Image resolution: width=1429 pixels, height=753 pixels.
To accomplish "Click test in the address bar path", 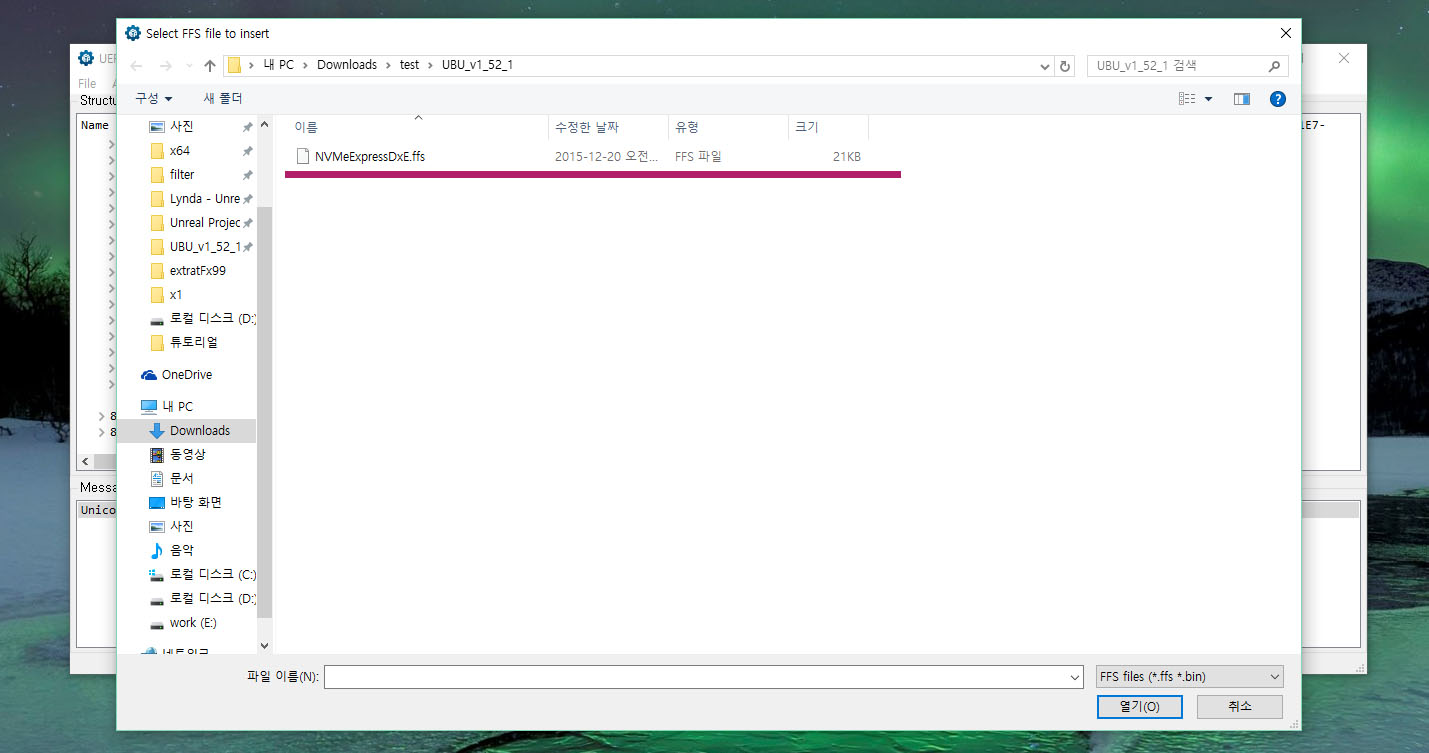I will pyautogui.click(x=409, y=65).
